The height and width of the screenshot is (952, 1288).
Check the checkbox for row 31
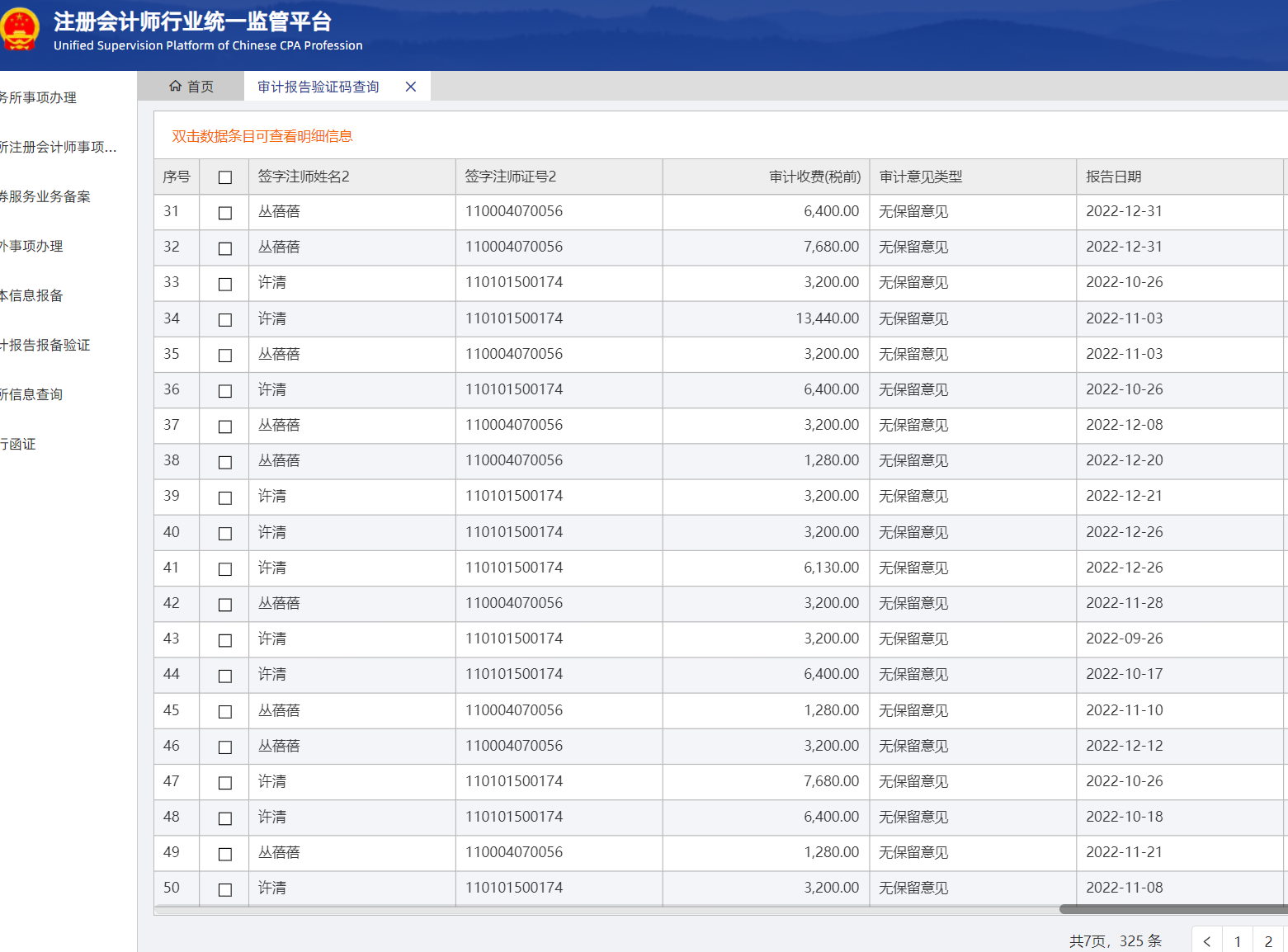224,213
